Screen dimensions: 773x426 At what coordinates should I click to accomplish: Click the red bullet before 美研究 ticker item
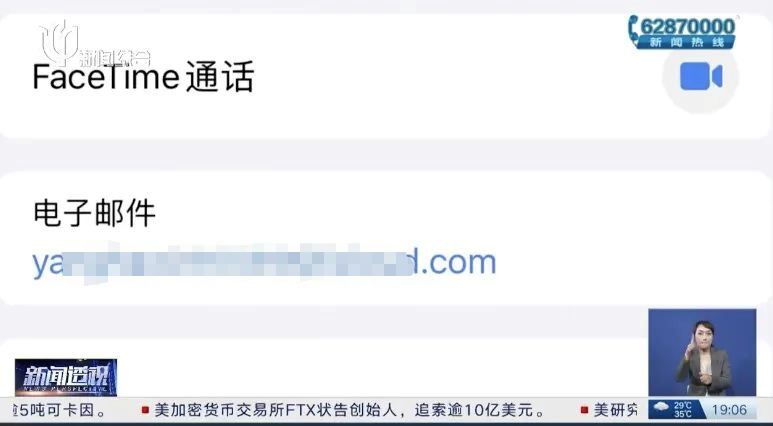coord(584,410)
